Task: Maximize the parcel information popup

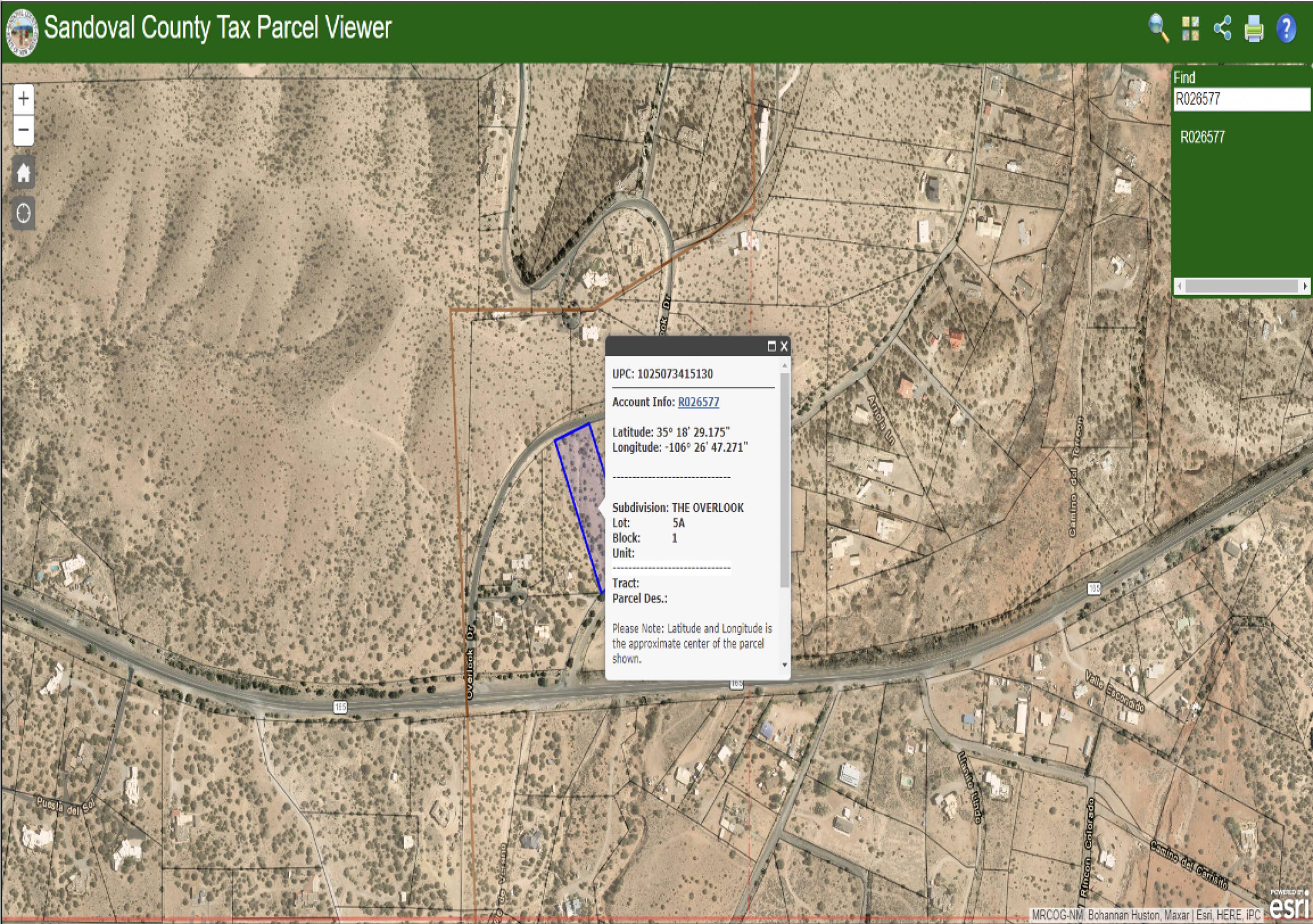Action: tap(772, 346)
